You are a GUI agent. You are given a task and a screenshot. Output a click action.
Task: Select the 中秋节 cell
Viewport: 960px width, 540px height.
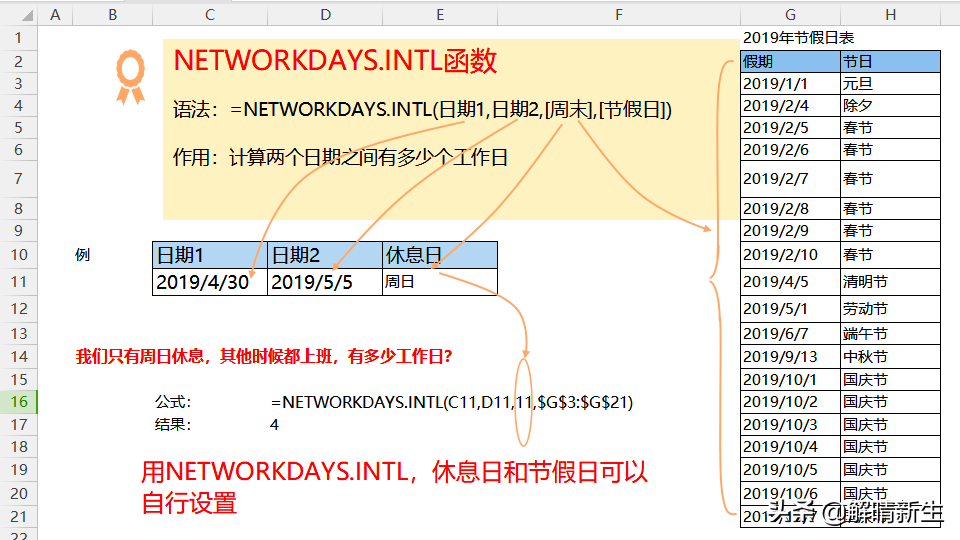pyautogui.click(x=891, y=356)
